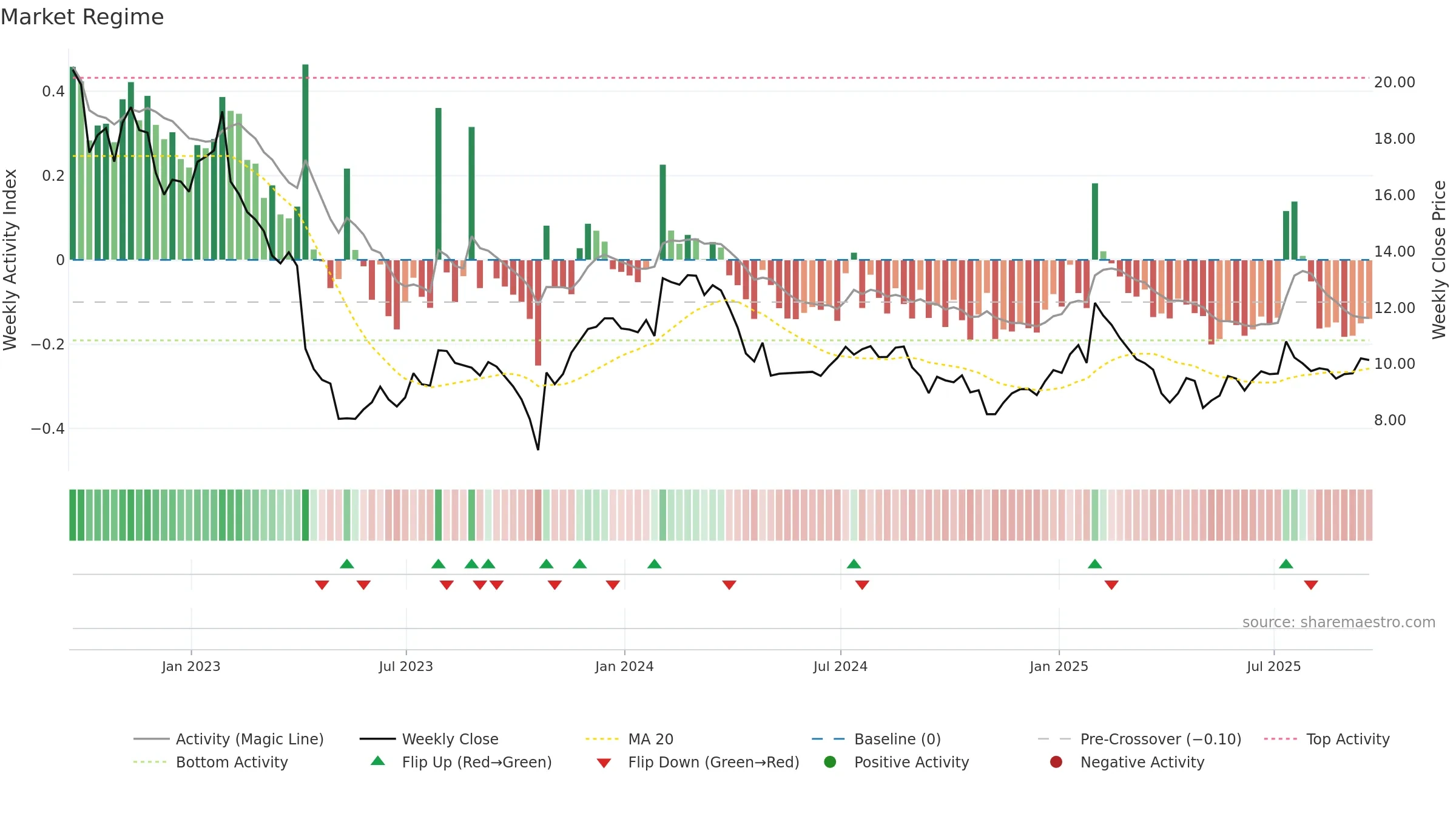
Task: Toggle the MA 20 legend entry
Action: [629, 739]
